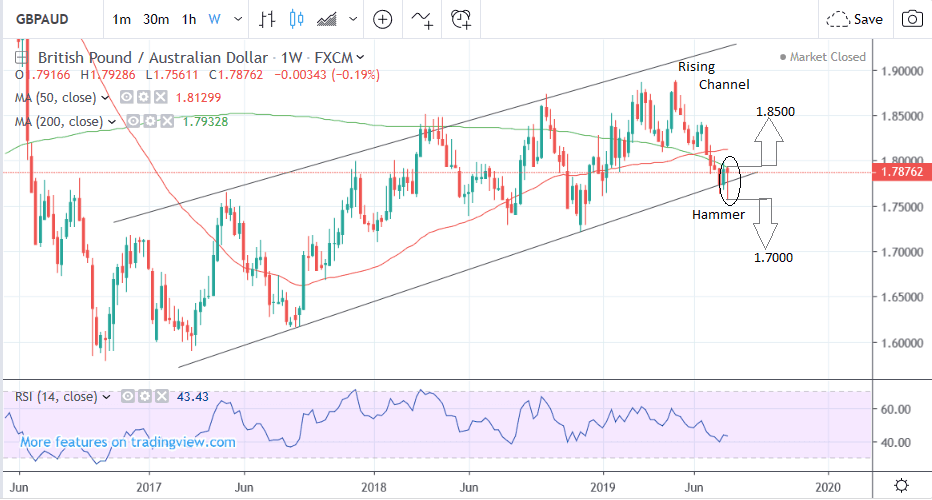This screenshot has height=500, width=932.
Task: Click the GBPAUD symbol search field
Action: [x=50, y=19]
